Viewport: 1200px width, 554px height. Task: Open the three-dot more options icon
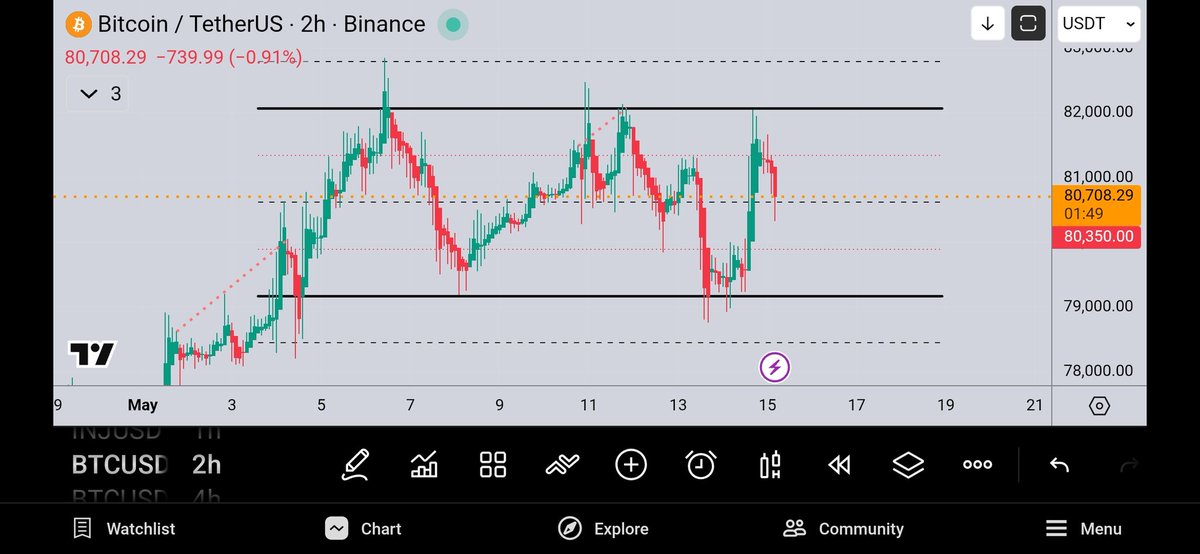977,464
